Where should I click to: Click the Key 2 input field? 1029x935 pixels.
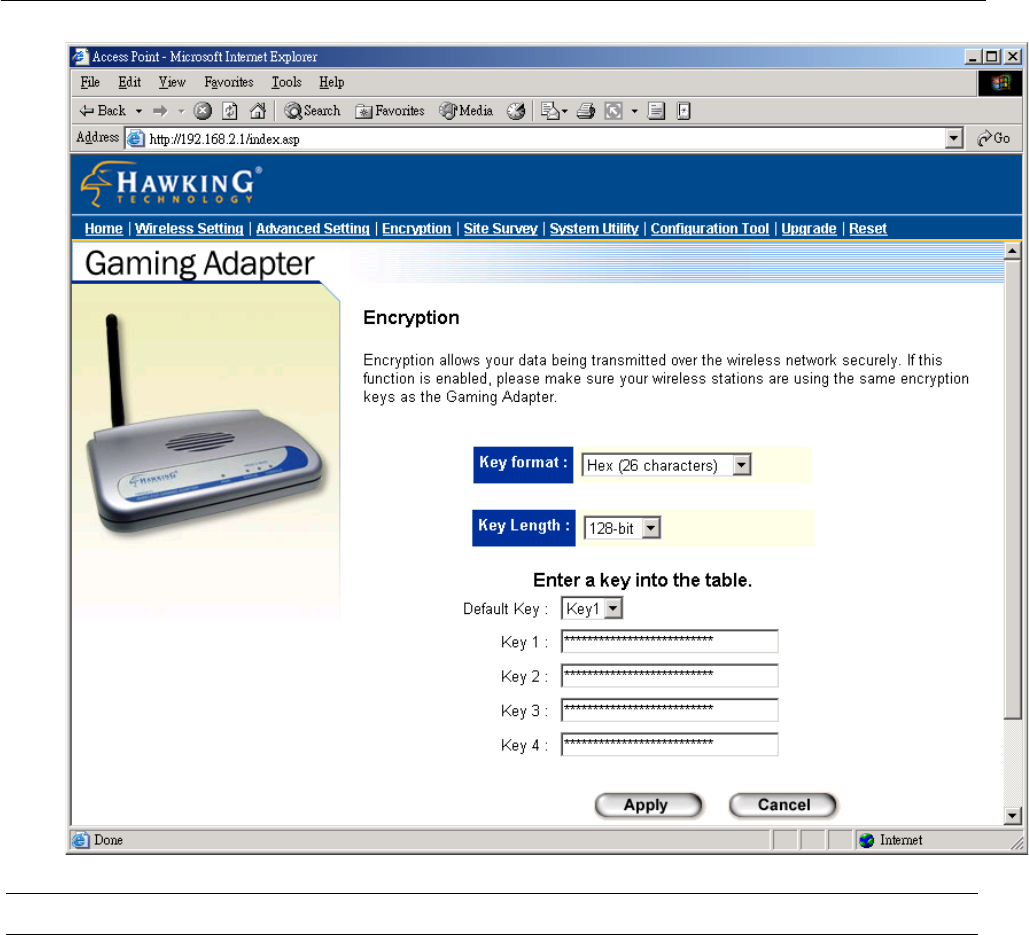point(669,675)
